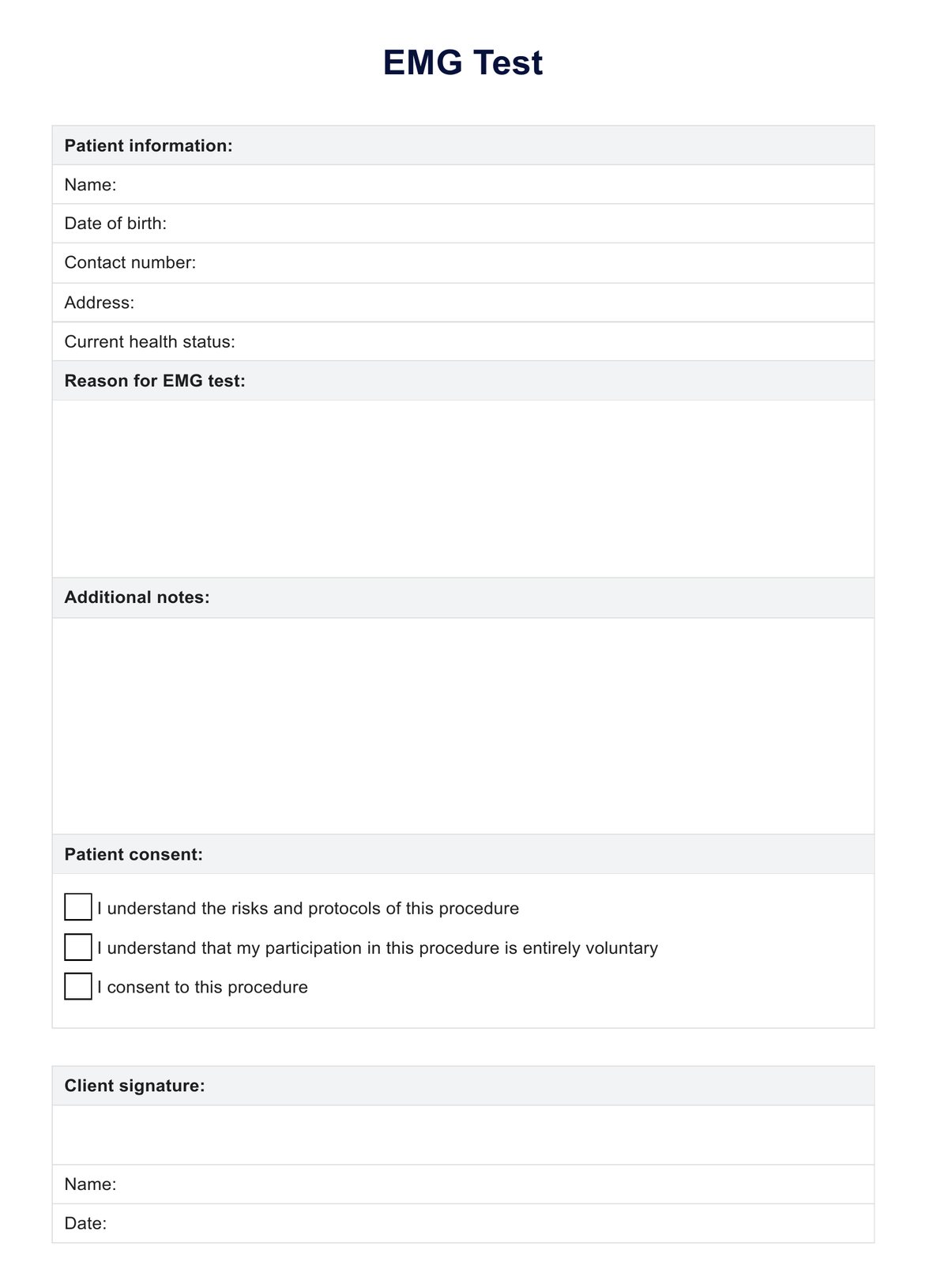
Task: Click the Name field under Patient information
Action: 490,185
